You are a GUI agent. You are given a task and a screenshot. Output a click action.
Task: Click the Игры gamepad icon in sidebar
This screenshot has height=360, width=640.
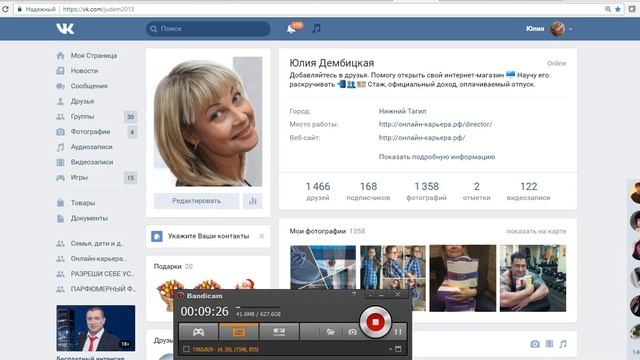[60, 178]
